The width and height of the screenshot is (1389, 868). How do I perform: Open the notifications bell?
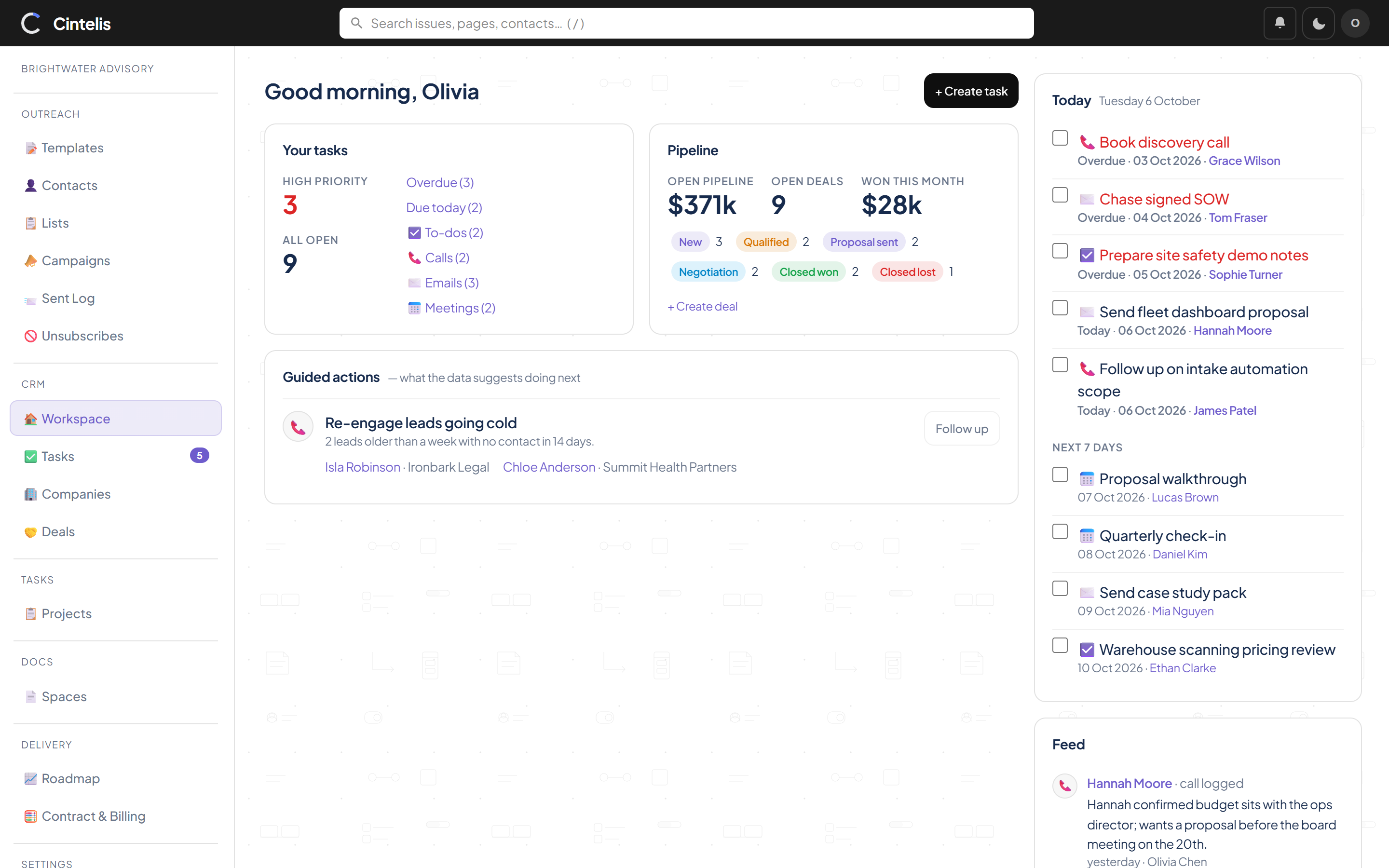click(x=1280, y=23)
